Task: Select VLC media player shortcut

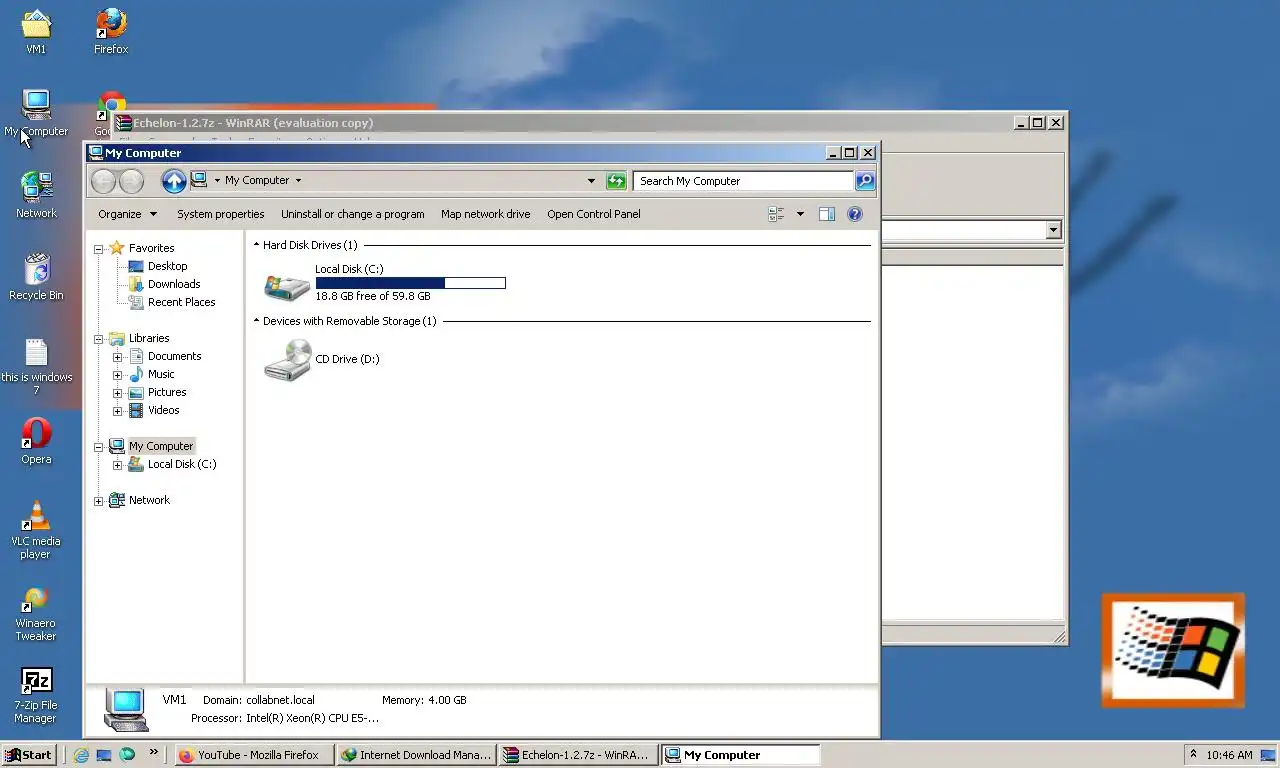Action: coord(36,530)
